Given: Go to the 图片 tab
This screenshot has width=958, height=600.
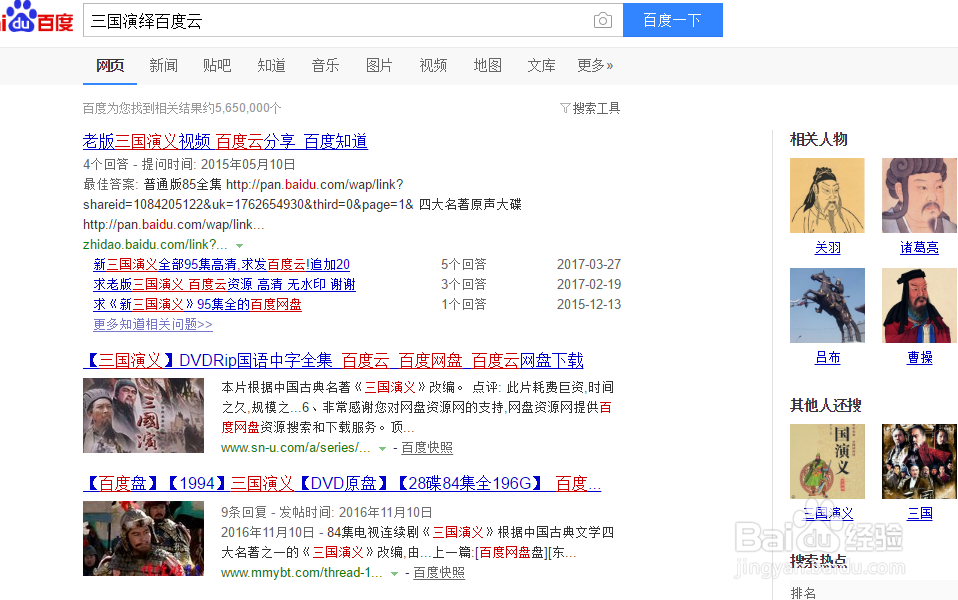Looking at the screenshot, I should click(x=379, y=65).
